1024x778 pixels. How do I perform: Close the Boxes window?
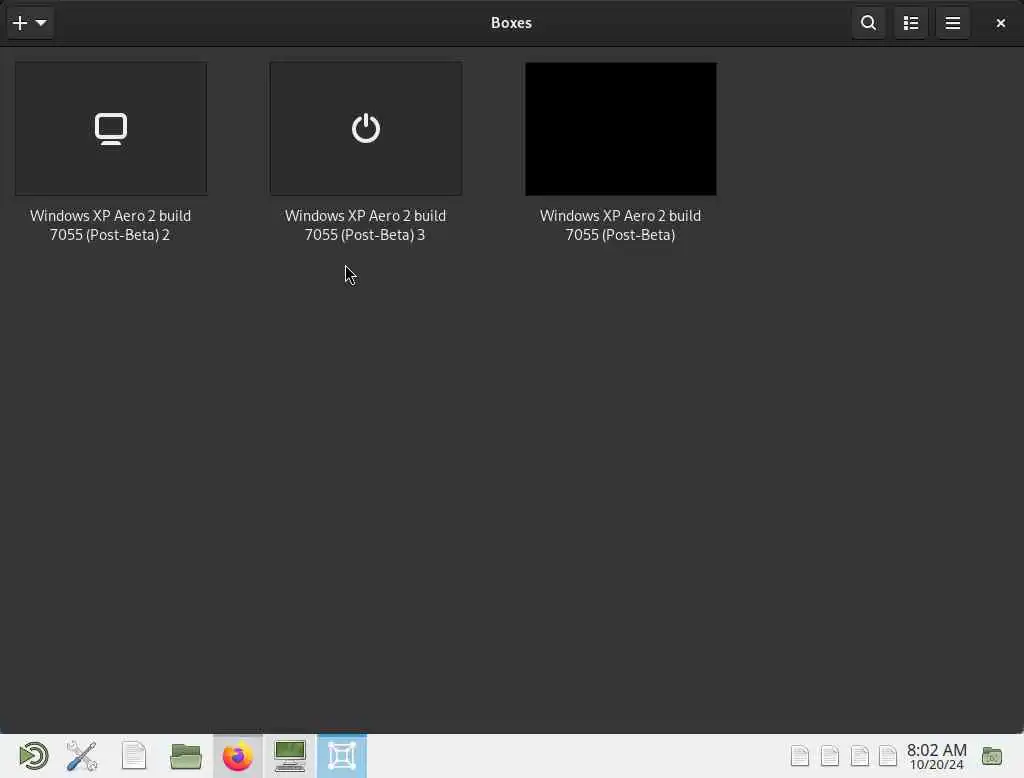pos(1000,23)
